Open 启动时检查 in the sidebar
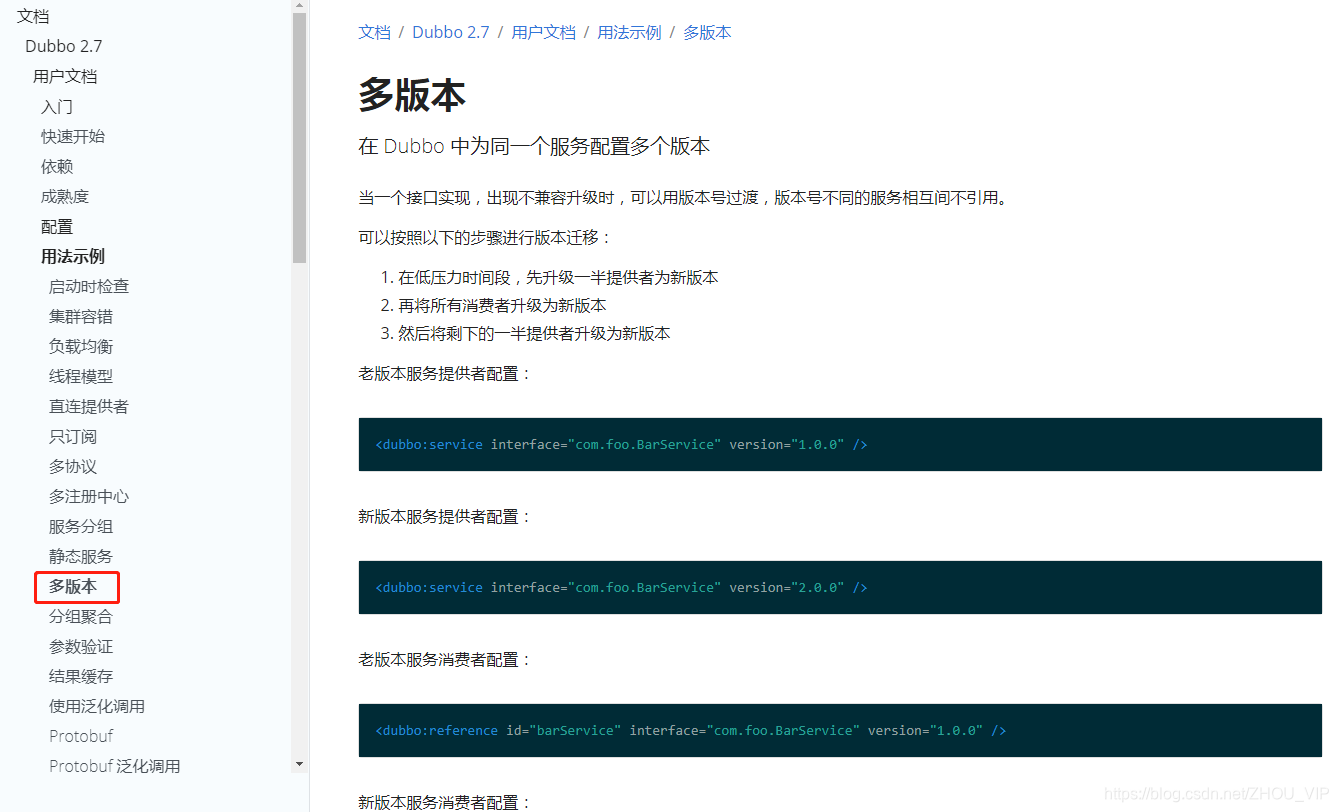This screenshot has width=1338, height=812. [89, 287]
